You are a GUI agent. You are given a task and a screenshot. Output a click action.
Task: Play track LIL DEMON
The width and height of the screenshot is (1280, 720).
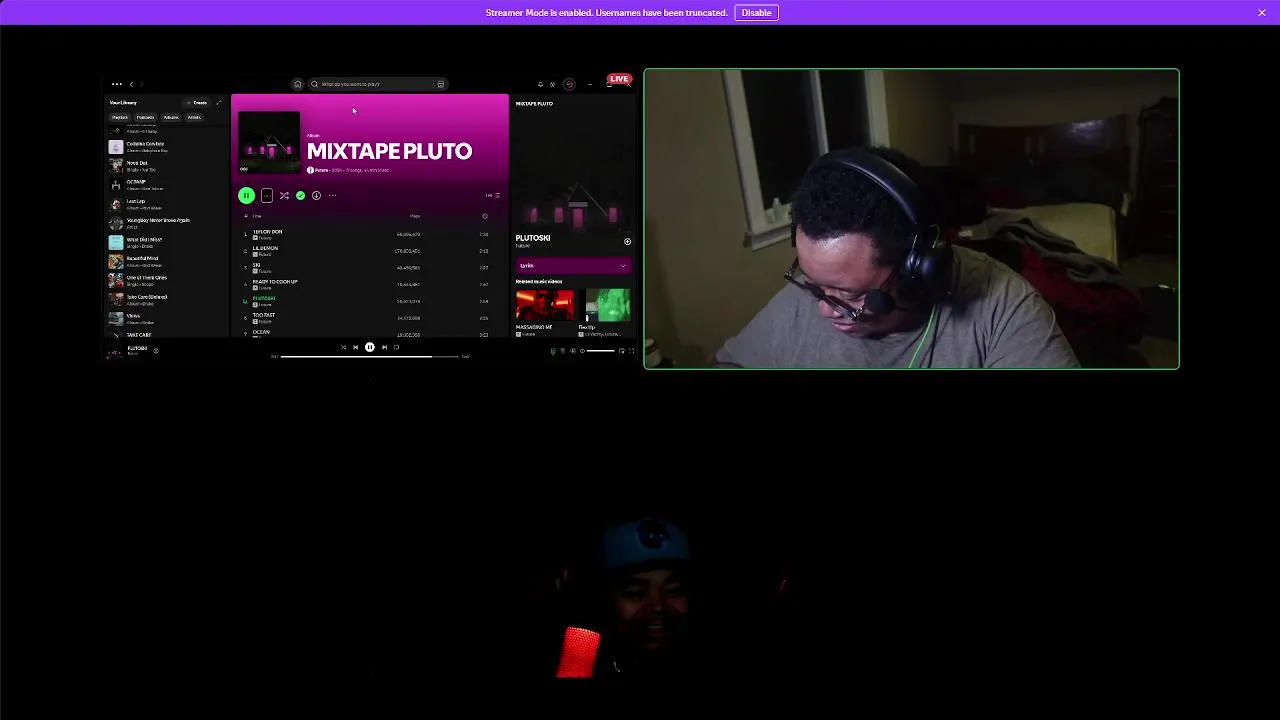[x=368, y=251]
